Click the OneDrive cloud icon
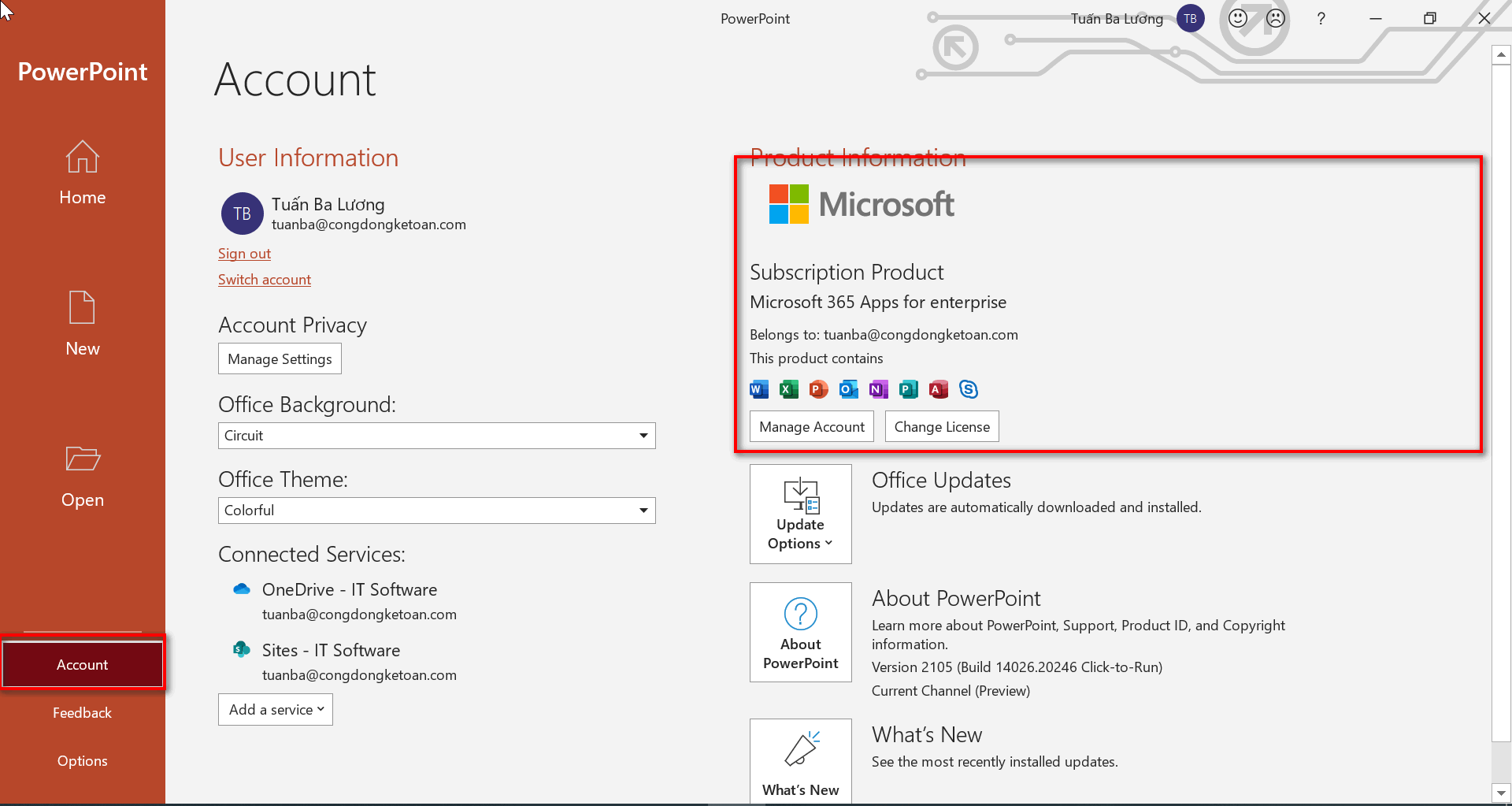 tap(242, 589)
